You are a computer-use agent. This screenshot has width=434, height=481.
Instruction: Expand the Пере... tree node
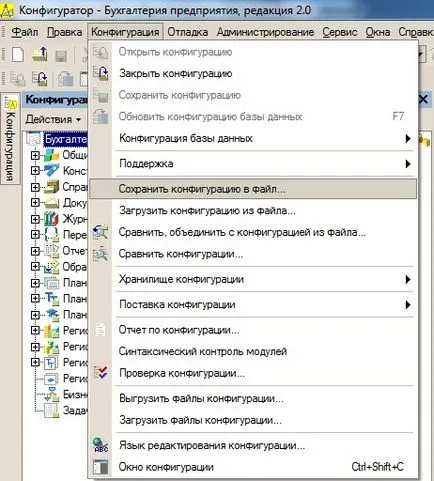[35, 234]
